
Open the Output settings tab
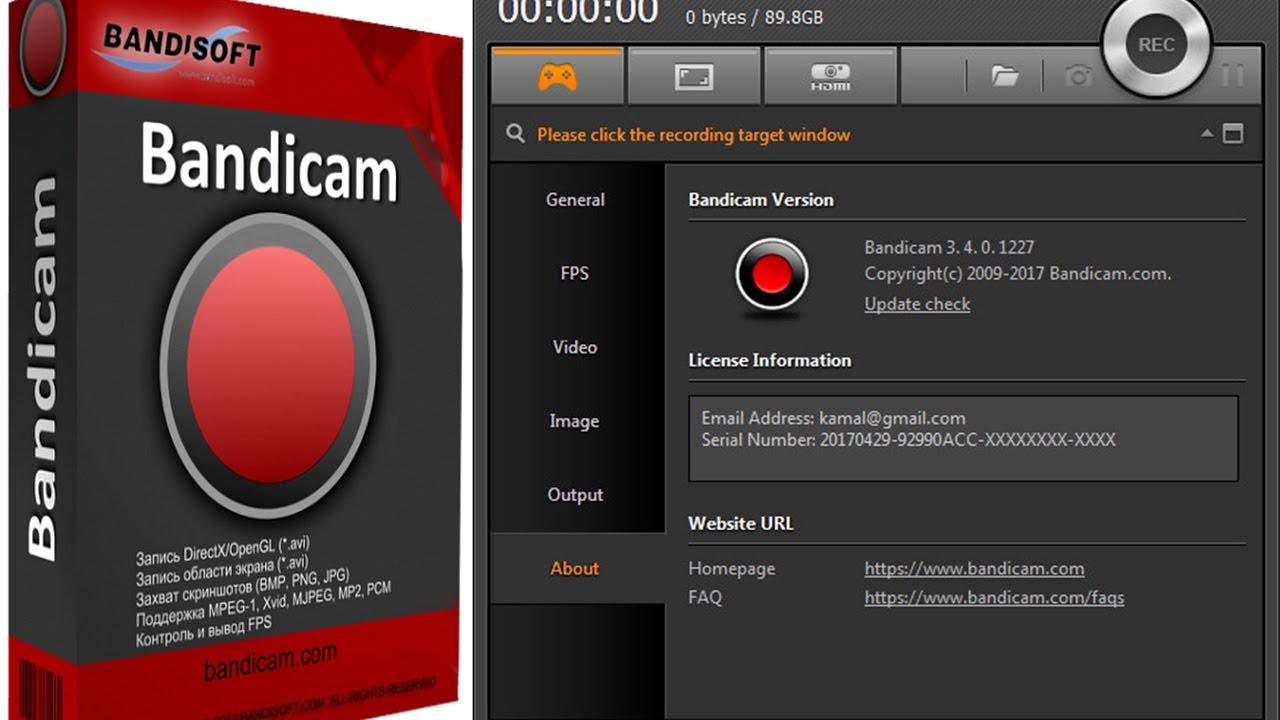tap(575, 495)
